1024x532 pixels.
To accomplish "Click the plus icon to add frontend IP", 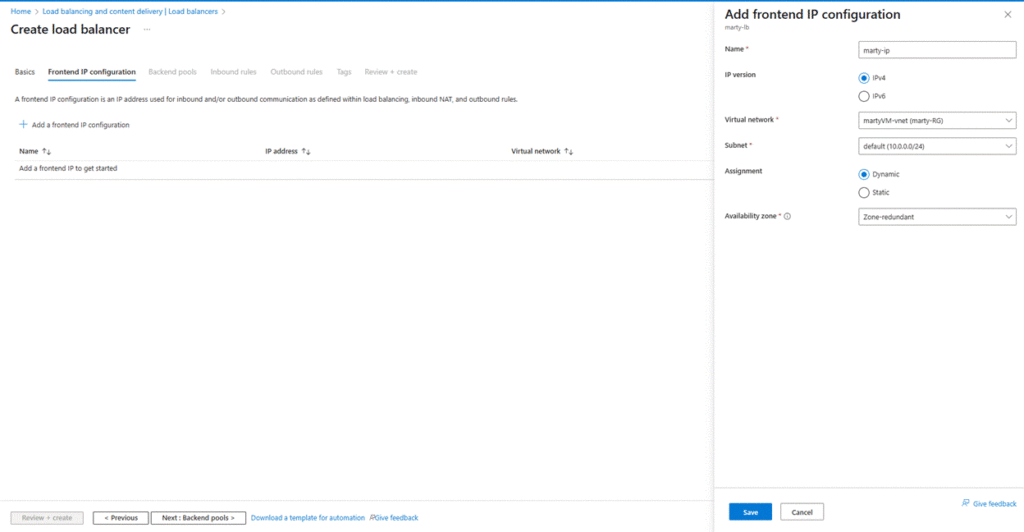I will [23, 125].
